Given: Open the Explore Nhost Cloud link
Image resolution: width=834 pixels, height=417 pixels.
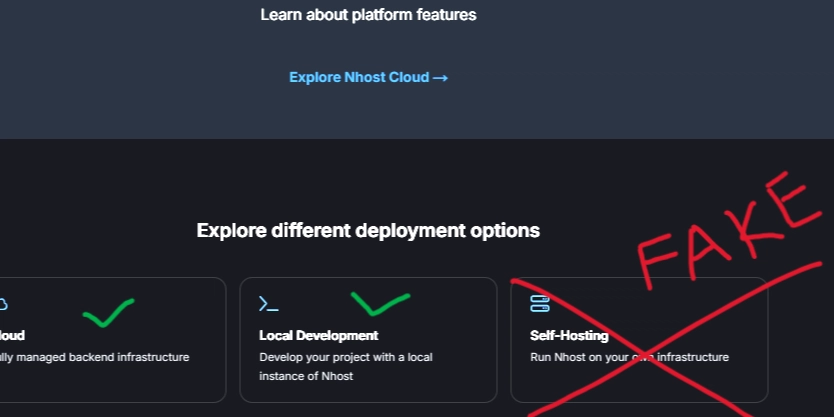Looking at the screenshot, I should (x=368, y=78).
